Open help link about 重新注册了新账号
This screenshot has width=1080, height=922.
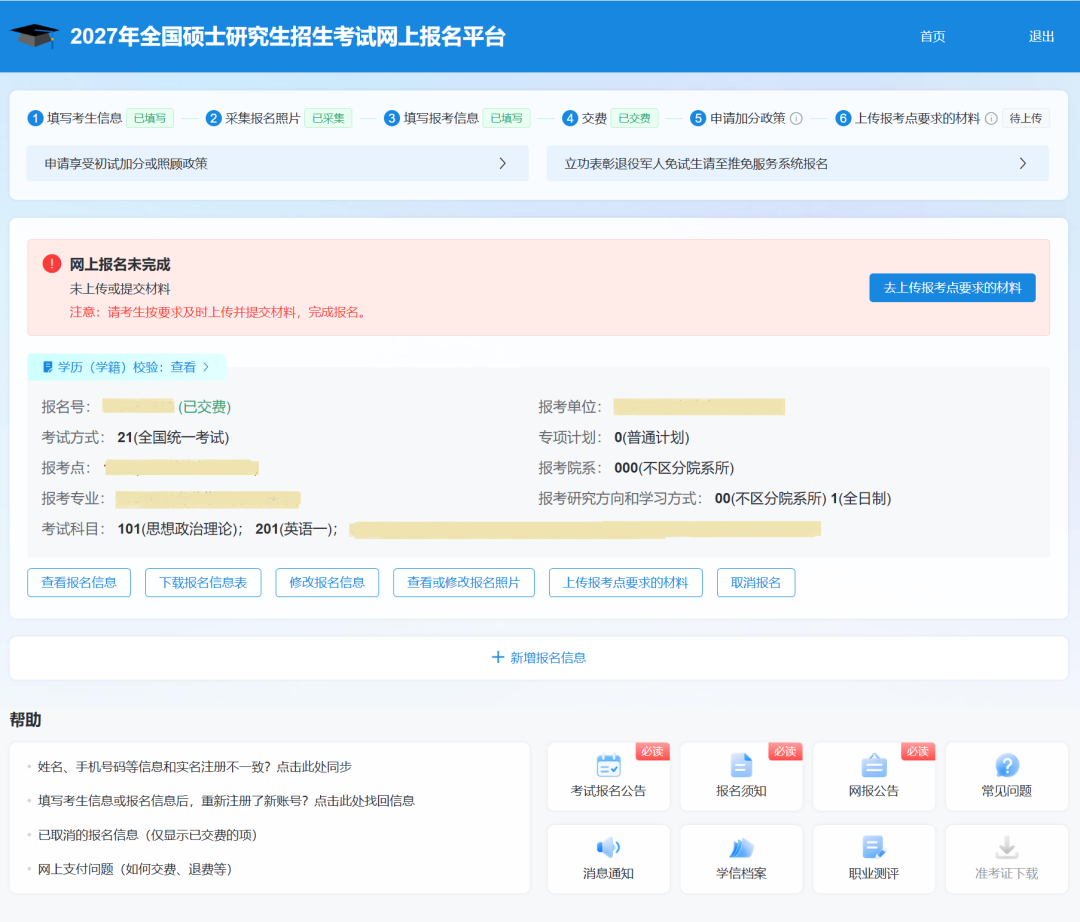coord(227,801)
